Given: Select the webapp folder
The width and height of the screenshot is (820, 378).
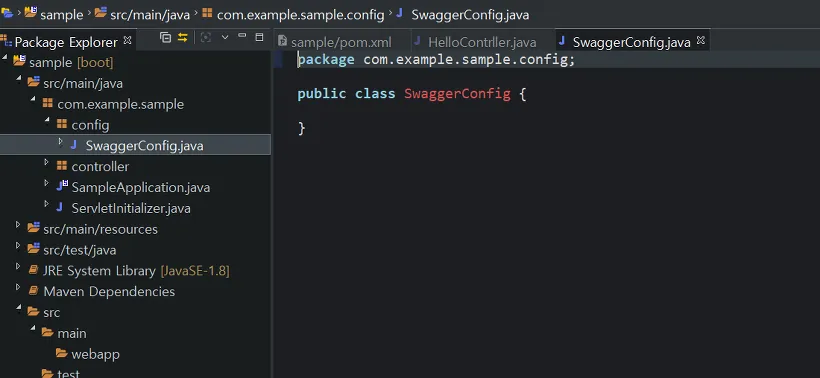Looking at the screenshot, I should point(95,354).
